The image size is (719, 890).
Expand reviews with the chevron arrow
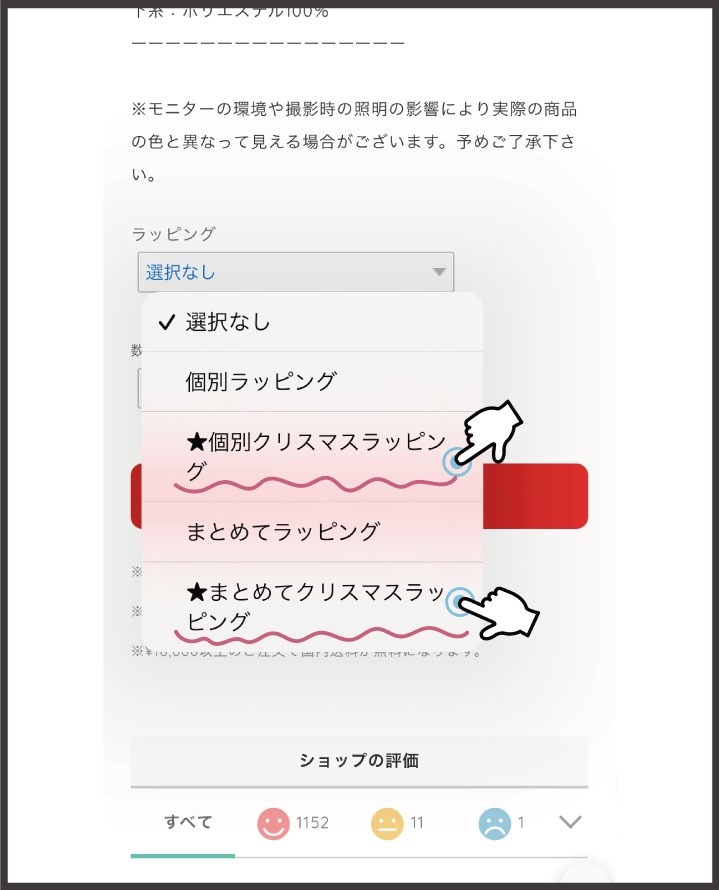[570, 821]
